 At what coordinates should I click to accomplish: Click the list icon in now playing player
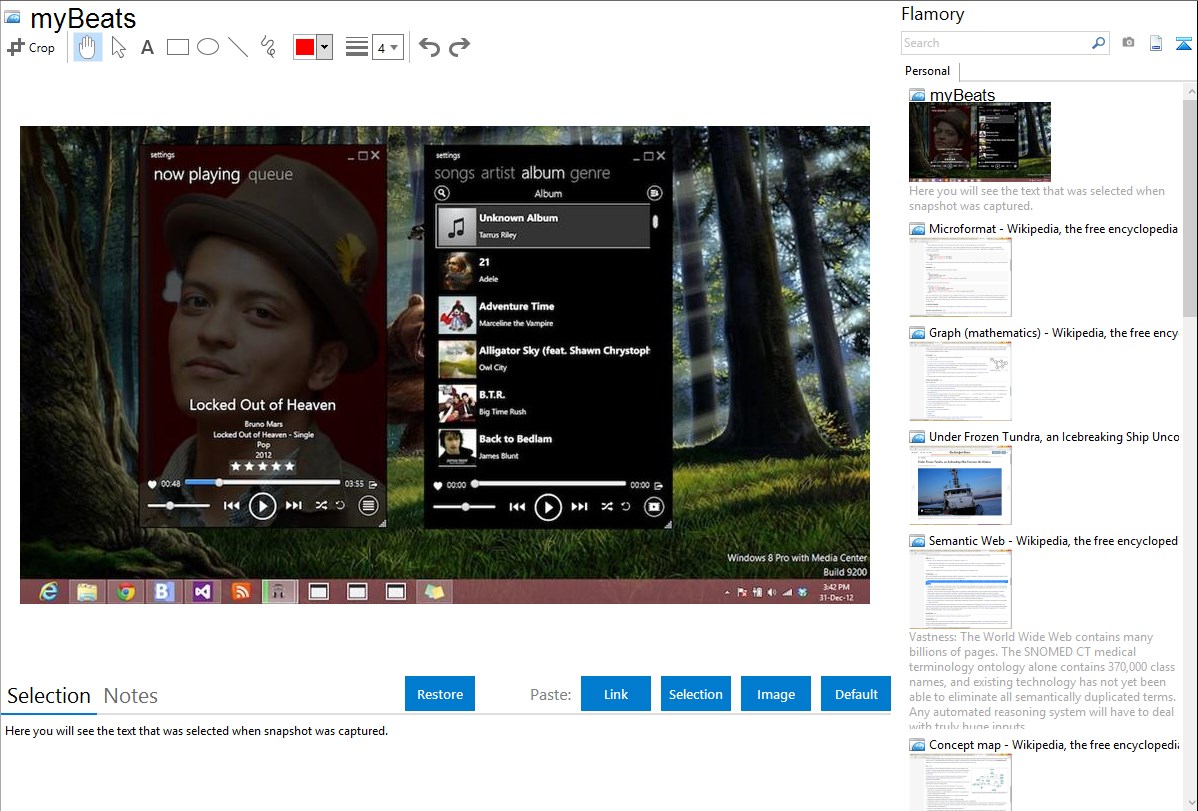pos(368,506)
